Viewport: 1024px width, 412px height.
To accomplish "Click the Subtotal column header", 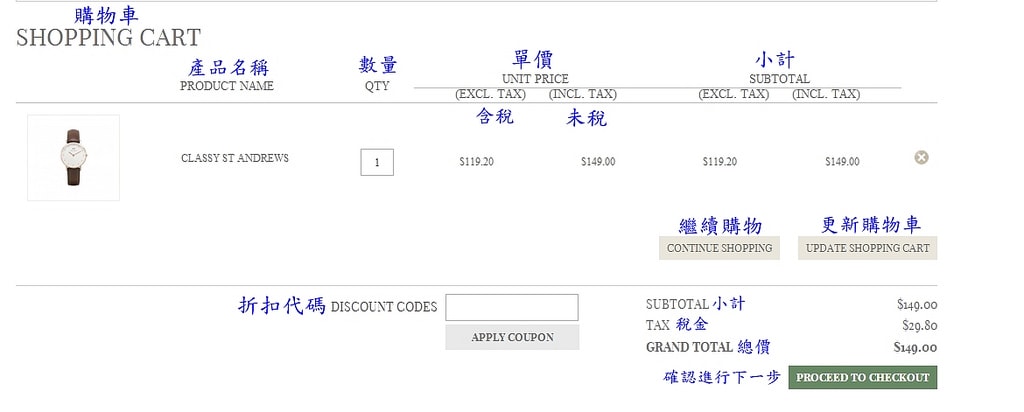I will coord(779,79).
